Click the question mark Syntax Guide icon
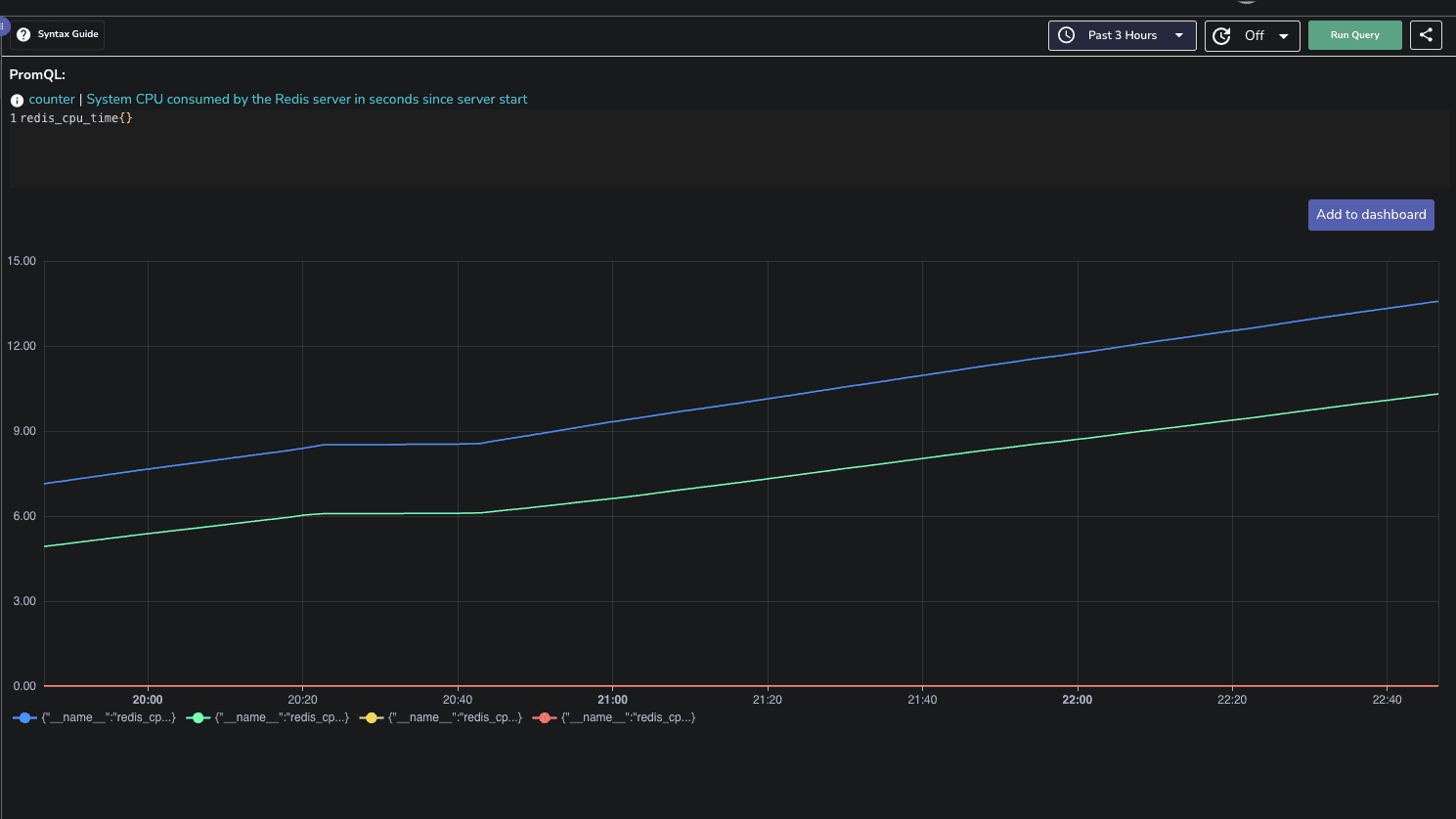Screen dimensions: 1456x819 click(23, 34)
